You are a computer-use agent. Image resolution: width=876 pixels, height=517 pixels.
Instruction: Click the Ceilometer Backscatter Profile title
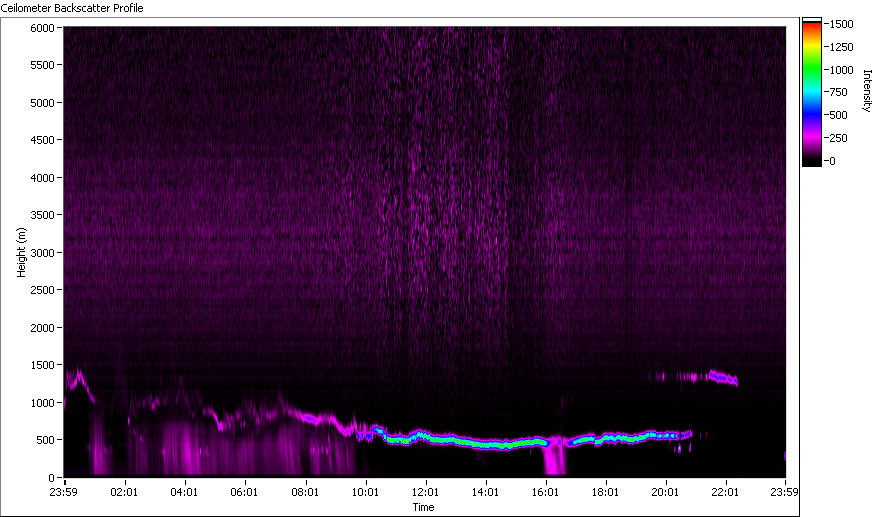coord(72,8)
